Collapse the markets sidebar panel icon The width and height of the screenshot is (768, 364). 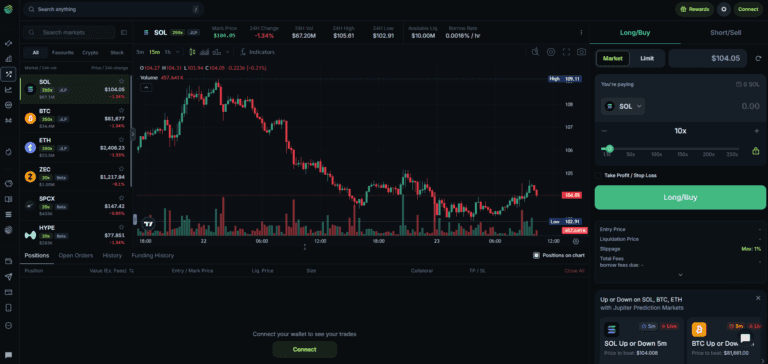point(124,32)
